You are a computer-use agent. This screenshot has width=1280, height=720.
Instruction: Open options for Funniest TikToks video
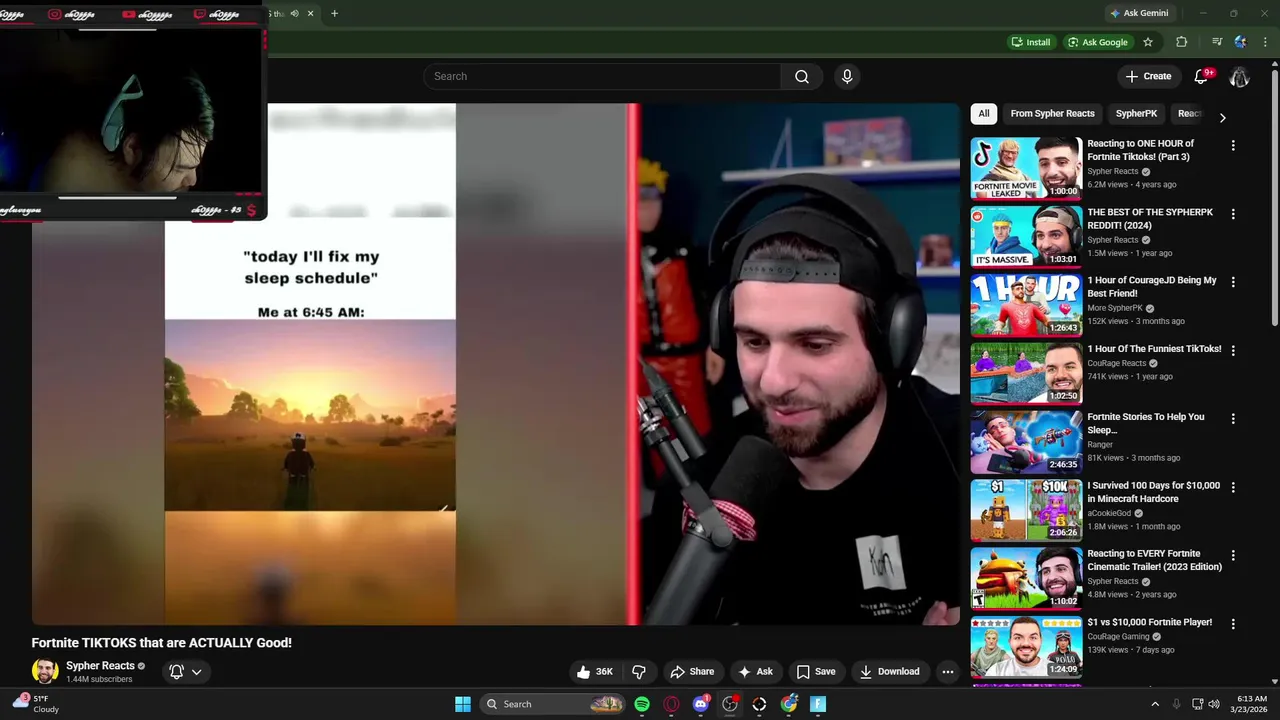1233,350
